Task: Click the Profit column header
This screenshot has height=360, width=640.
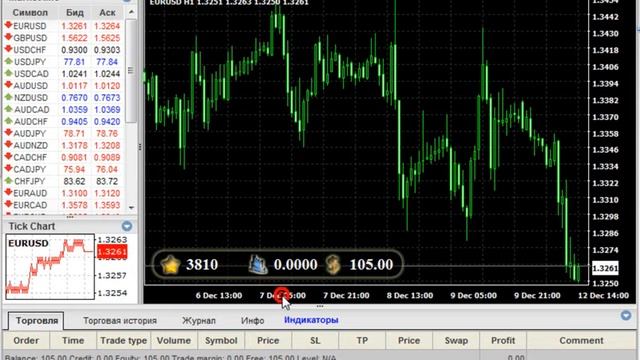Action: tap(503, 340)
